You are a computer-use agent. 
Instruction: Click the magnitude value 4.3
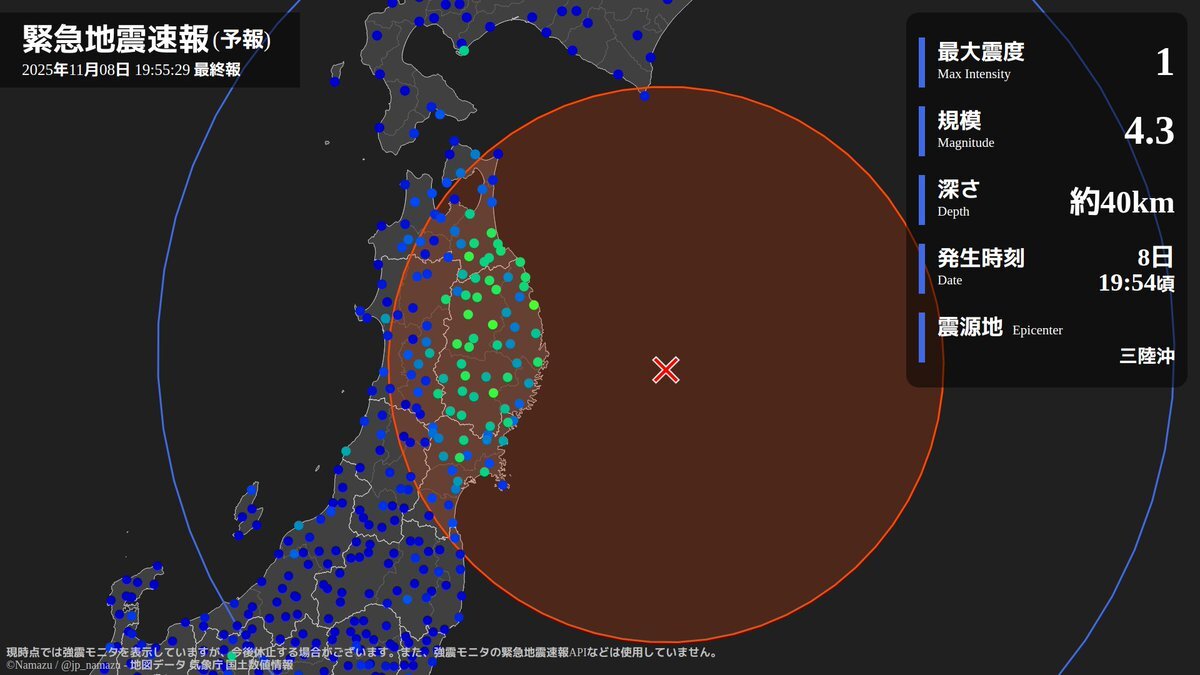point(1149,131)
